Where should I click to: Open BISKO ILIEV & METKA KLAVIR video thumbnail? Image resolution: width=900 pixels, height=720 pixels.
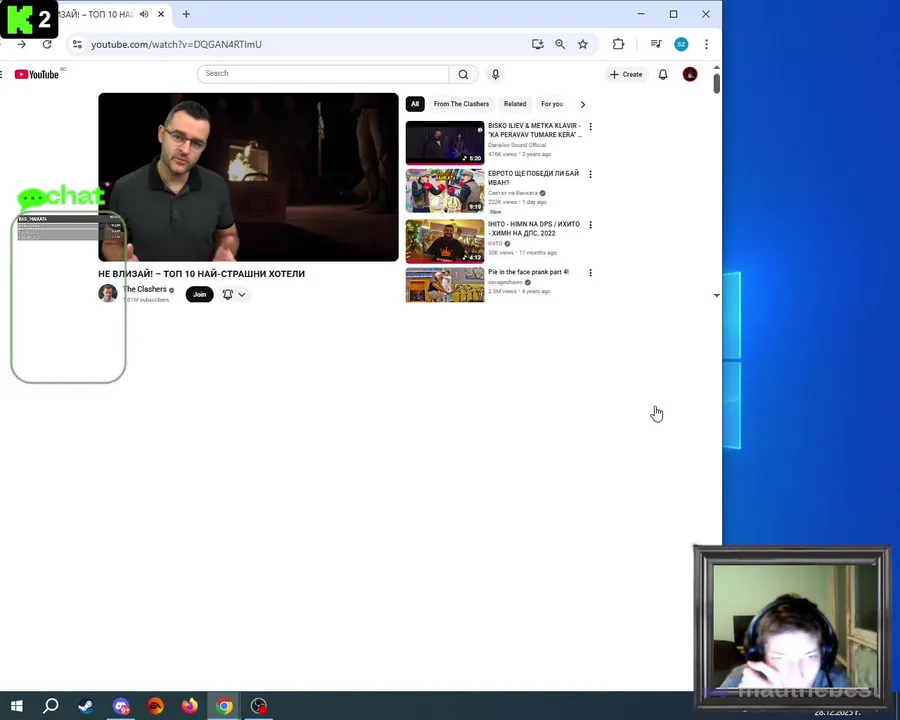click(445, 142)
